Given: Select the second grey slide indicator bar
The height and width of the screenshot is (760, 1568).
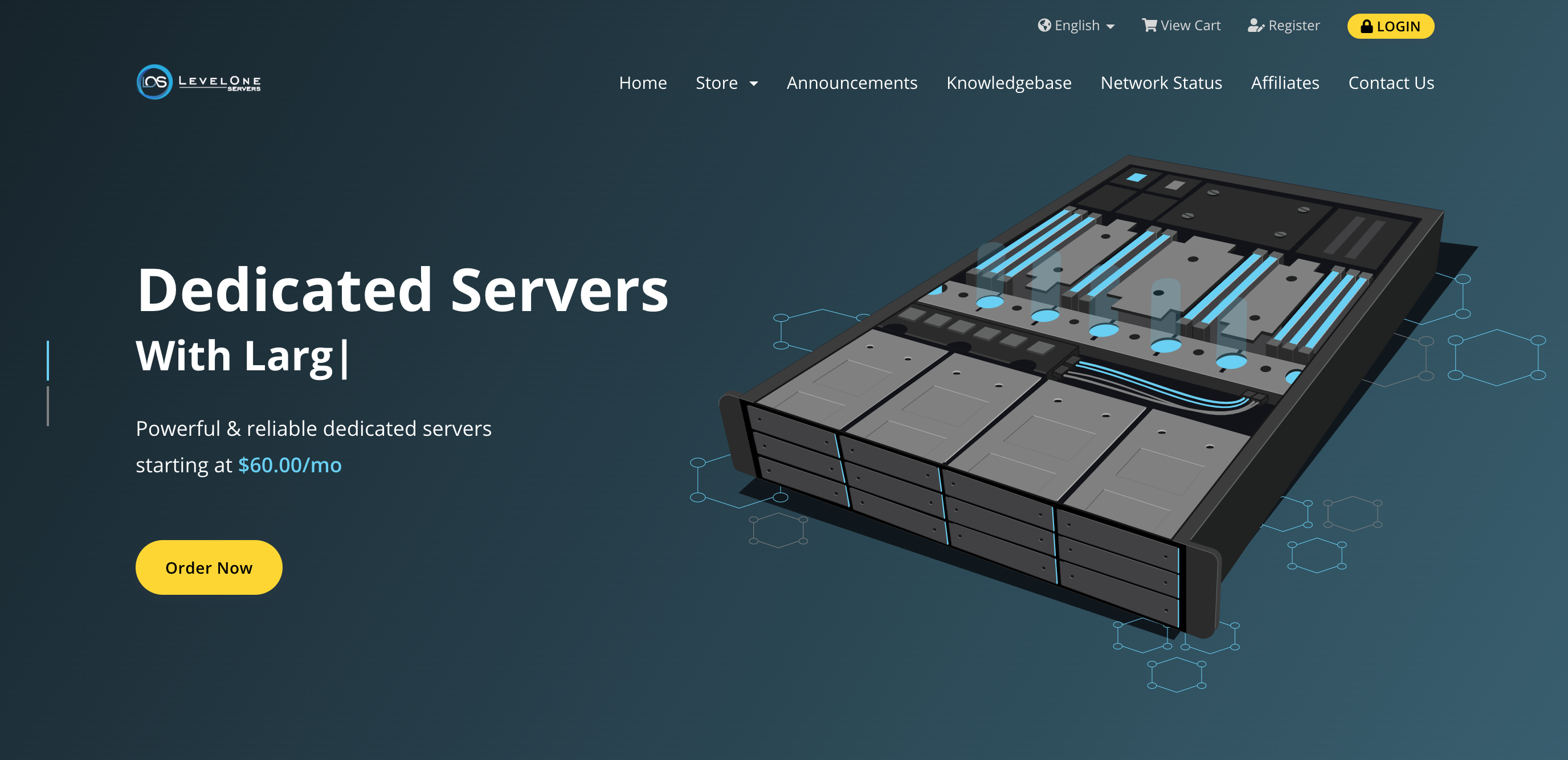Looking at the screenshot, I should 48,406.
